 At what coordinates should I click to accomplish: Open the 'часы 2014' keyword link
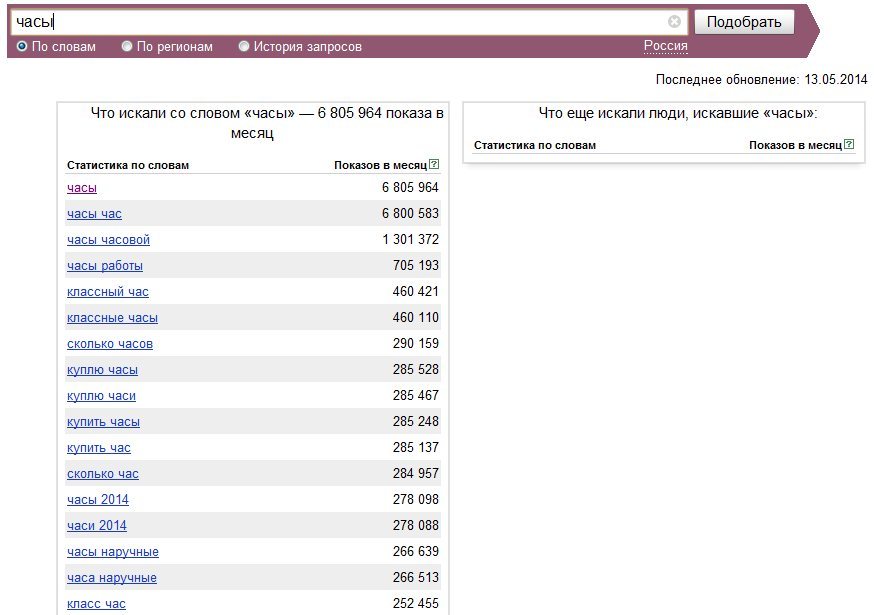(x=98, y=500)
